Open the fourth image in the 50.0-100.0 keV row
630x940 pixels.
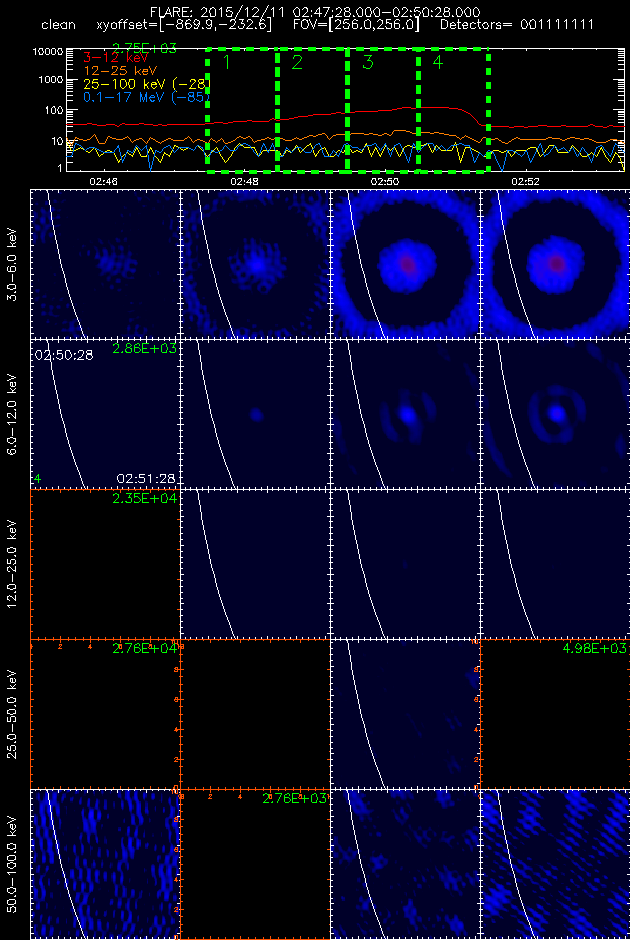[x=555, y=863]
